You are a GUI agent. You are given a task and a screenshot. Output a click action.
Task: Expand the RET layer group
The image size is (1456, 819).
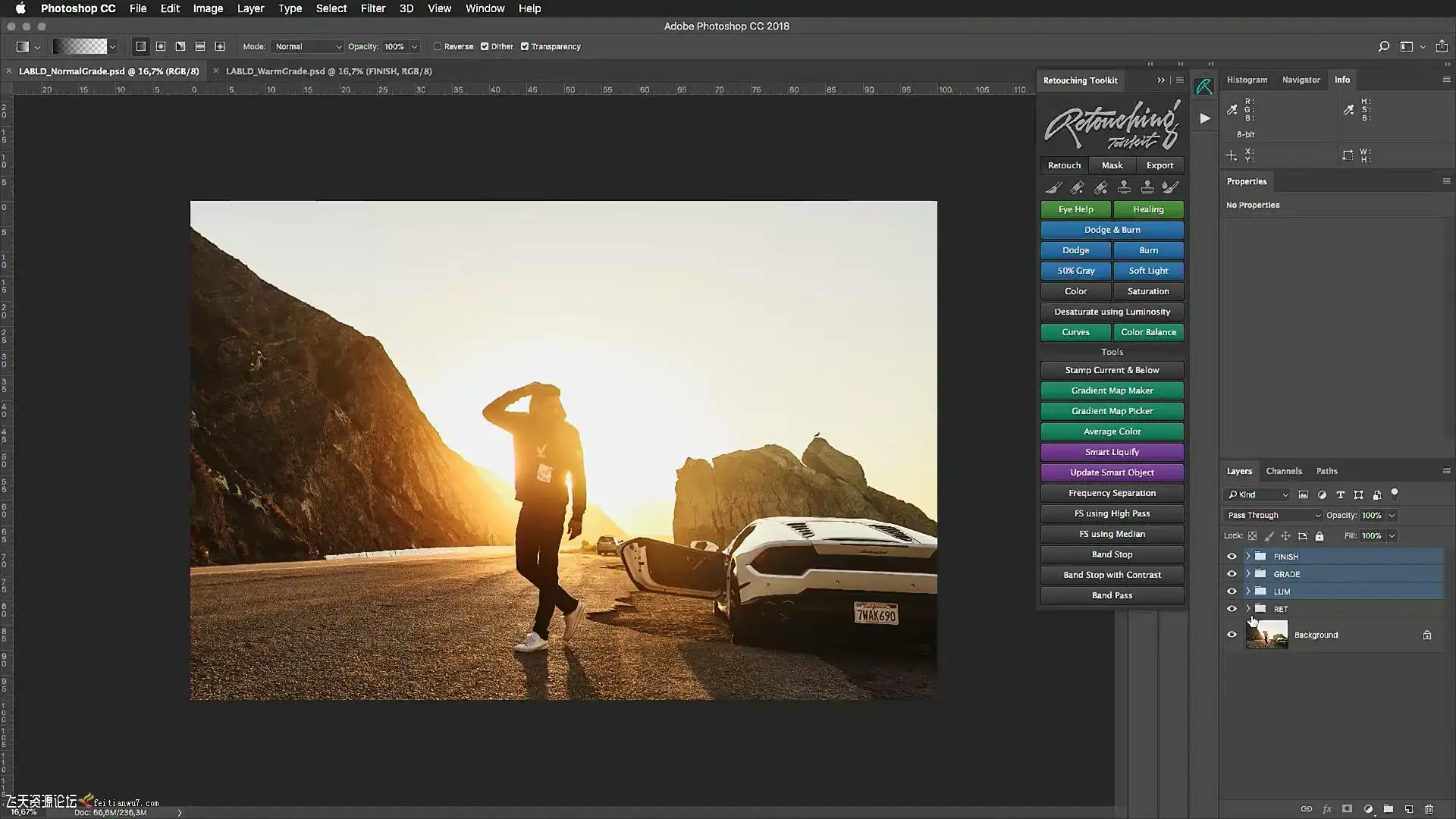1247,608
